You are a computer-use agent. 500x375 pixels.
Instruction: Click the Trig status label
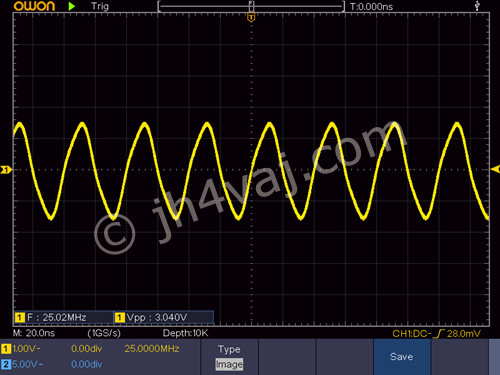[x=100, y=6]
